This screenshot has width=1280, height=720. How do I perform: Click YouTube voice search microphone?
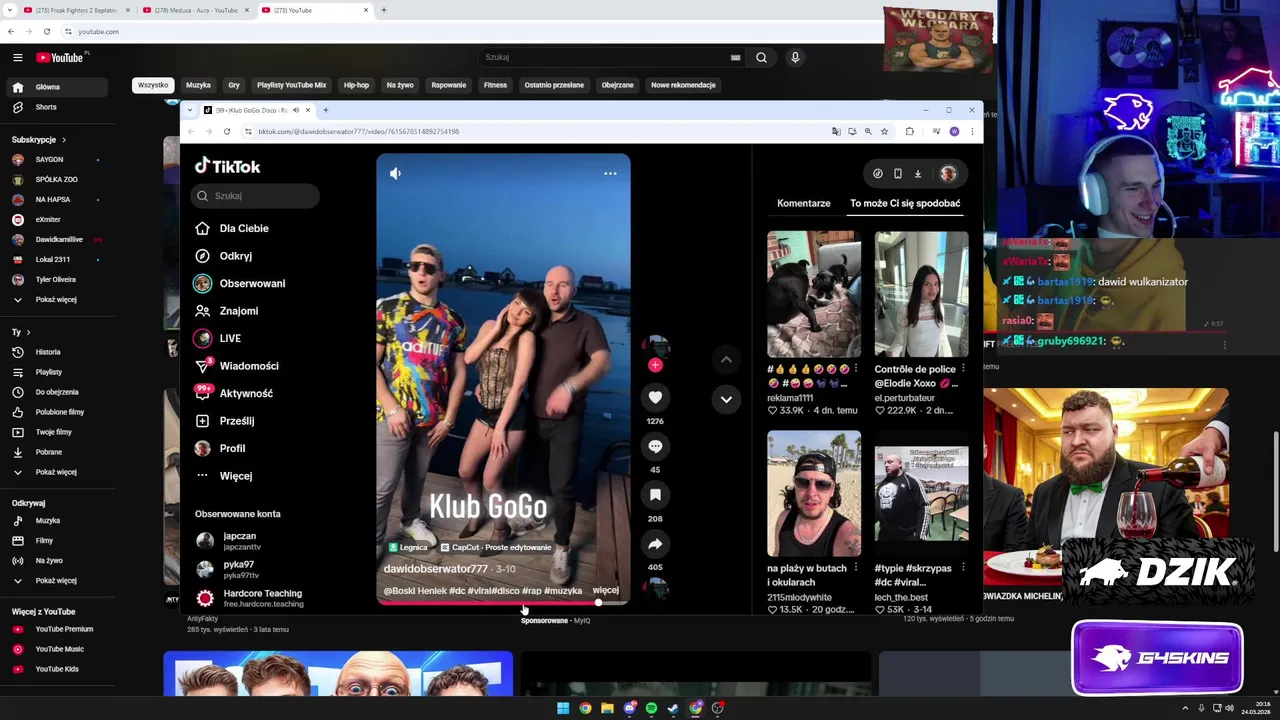coord(795,58)
